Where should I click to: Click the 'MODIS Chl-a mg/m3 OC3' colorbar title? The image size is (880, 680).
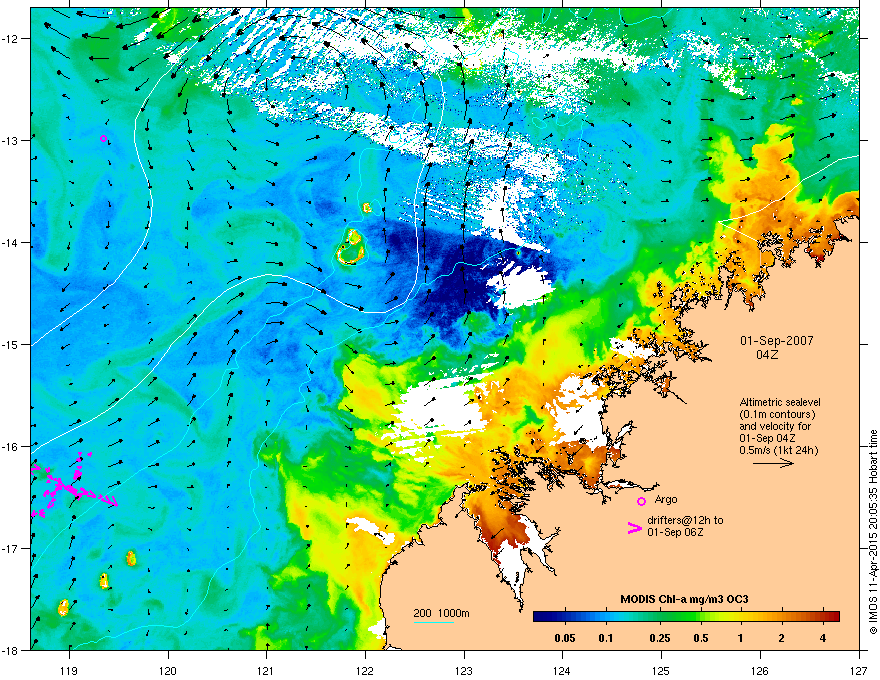684,599
